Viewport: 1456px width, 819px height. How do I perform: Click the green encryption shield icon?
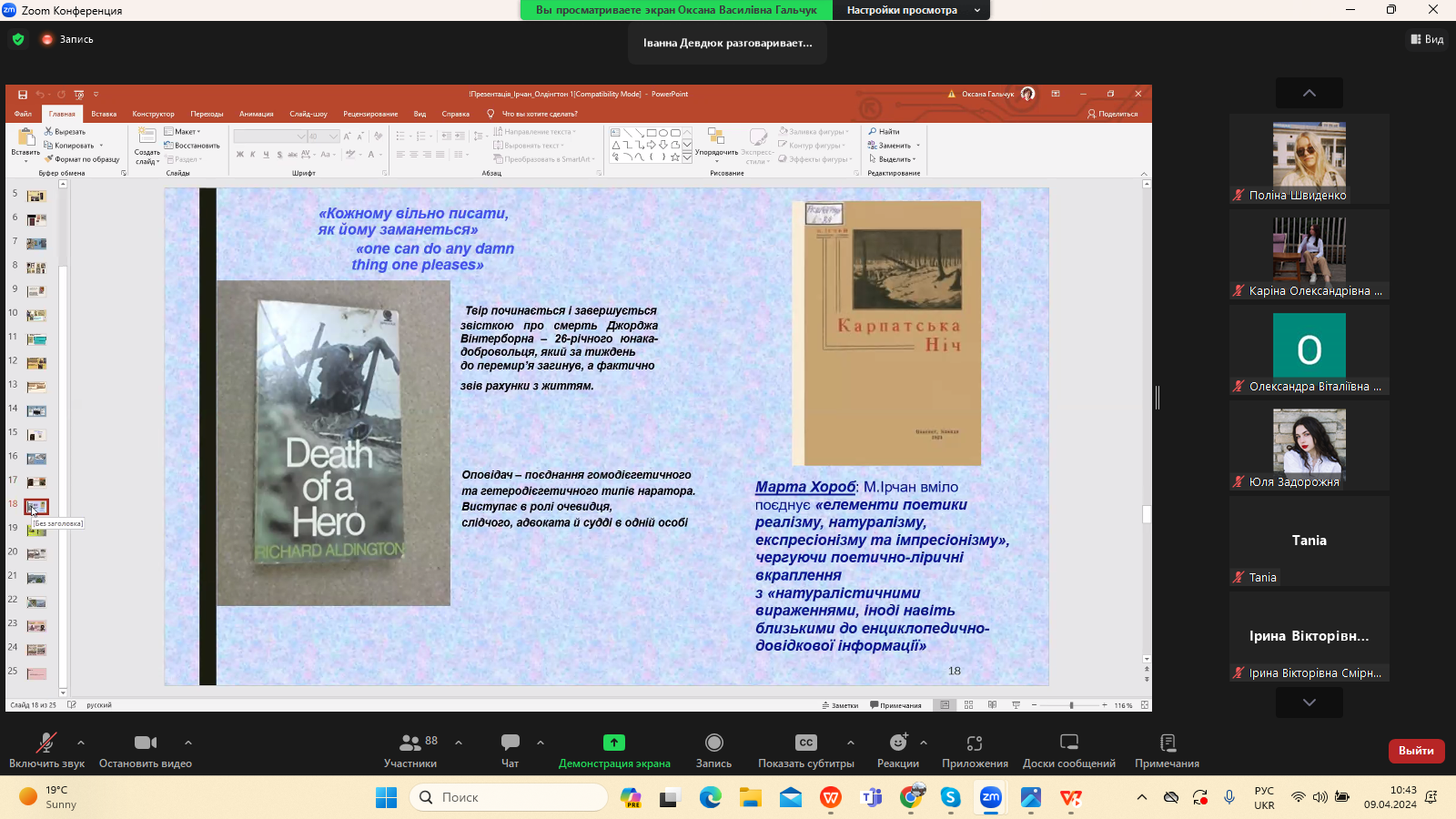click(x=18, y=39)
